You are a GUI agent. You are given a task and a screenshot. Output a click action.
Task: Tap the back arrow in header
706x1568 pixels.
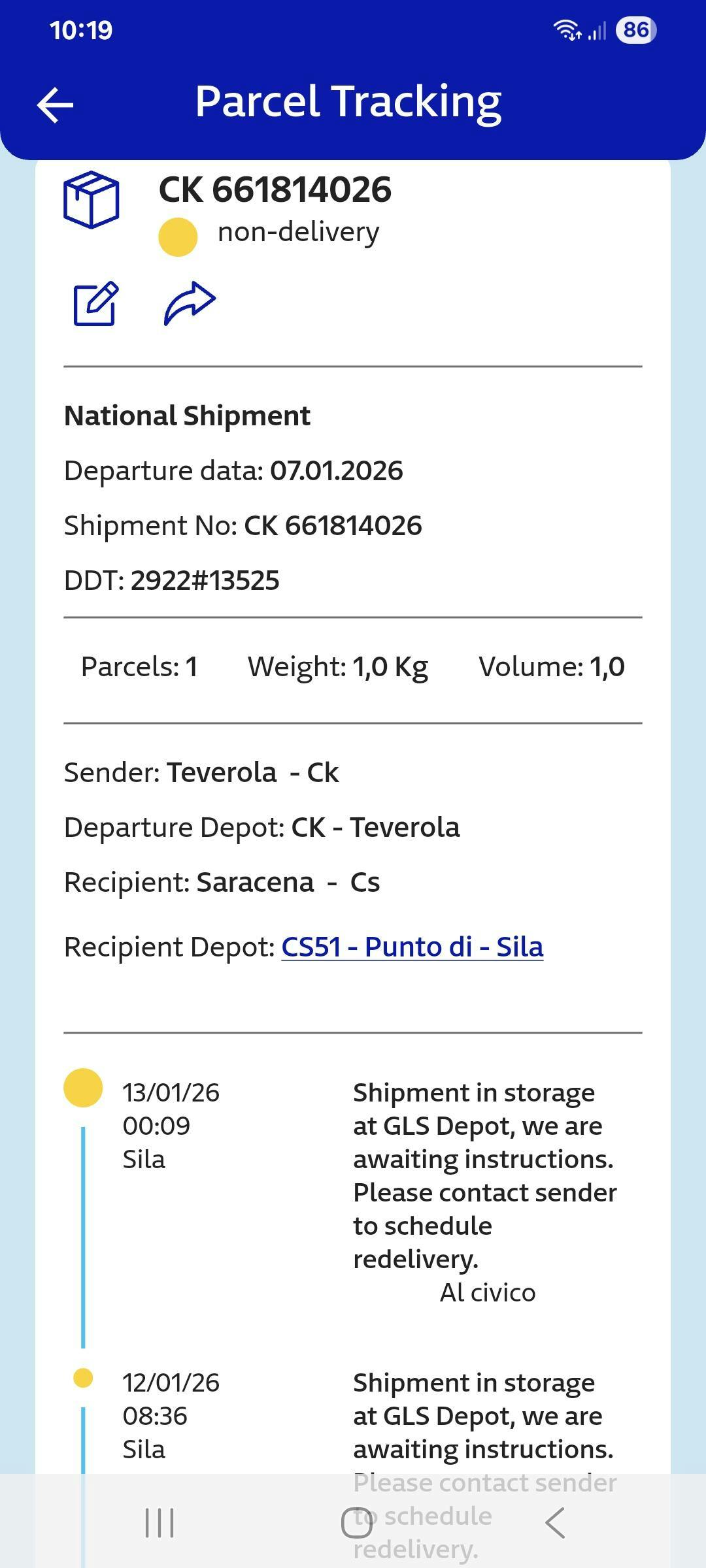tap(56, 105)
